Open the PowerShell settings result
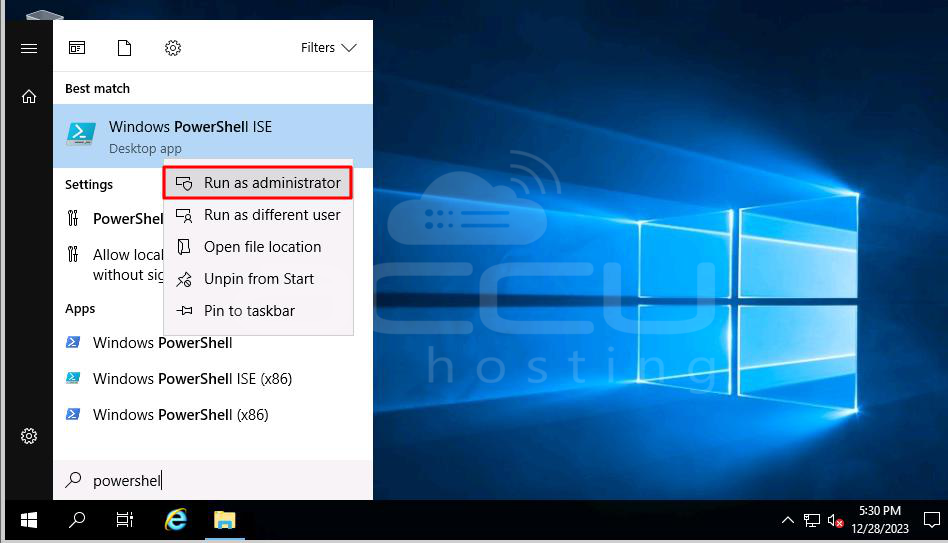This screenshot has width=948, height=543. click(109, 218)
